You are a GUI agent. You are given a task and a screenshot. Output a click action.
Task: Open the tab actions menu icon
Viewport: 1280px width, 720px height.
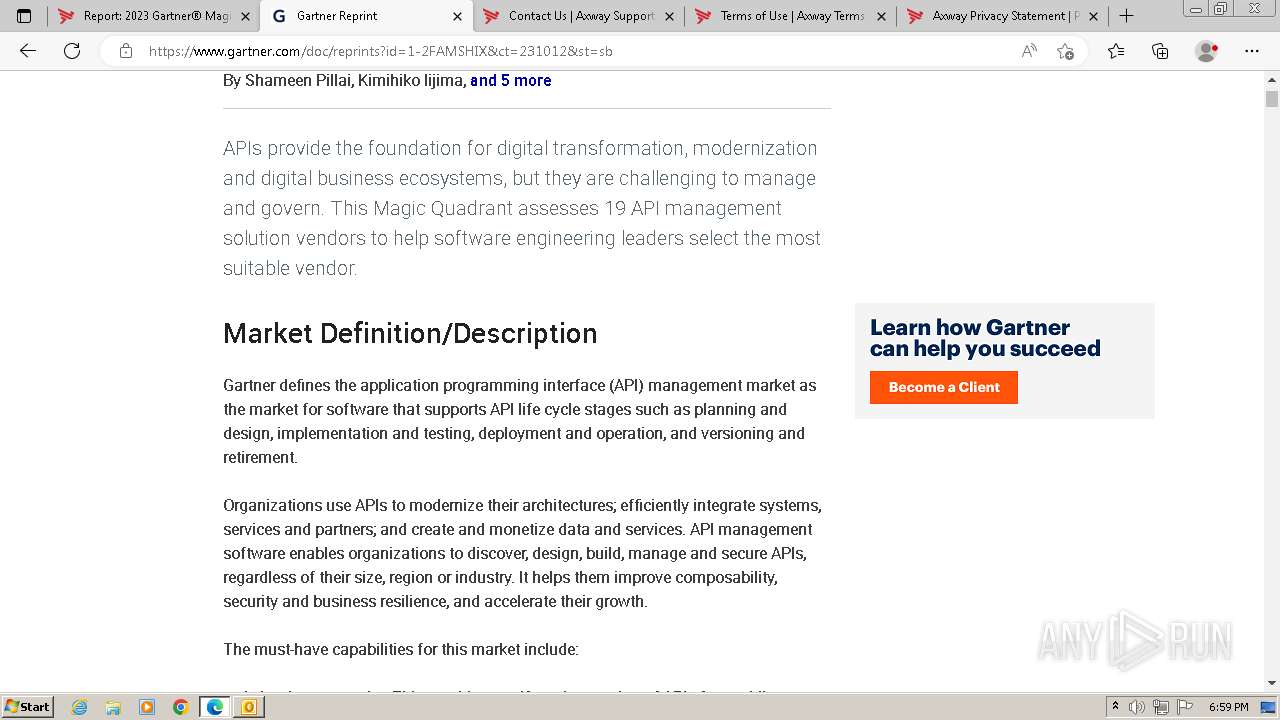click(24, 16)
